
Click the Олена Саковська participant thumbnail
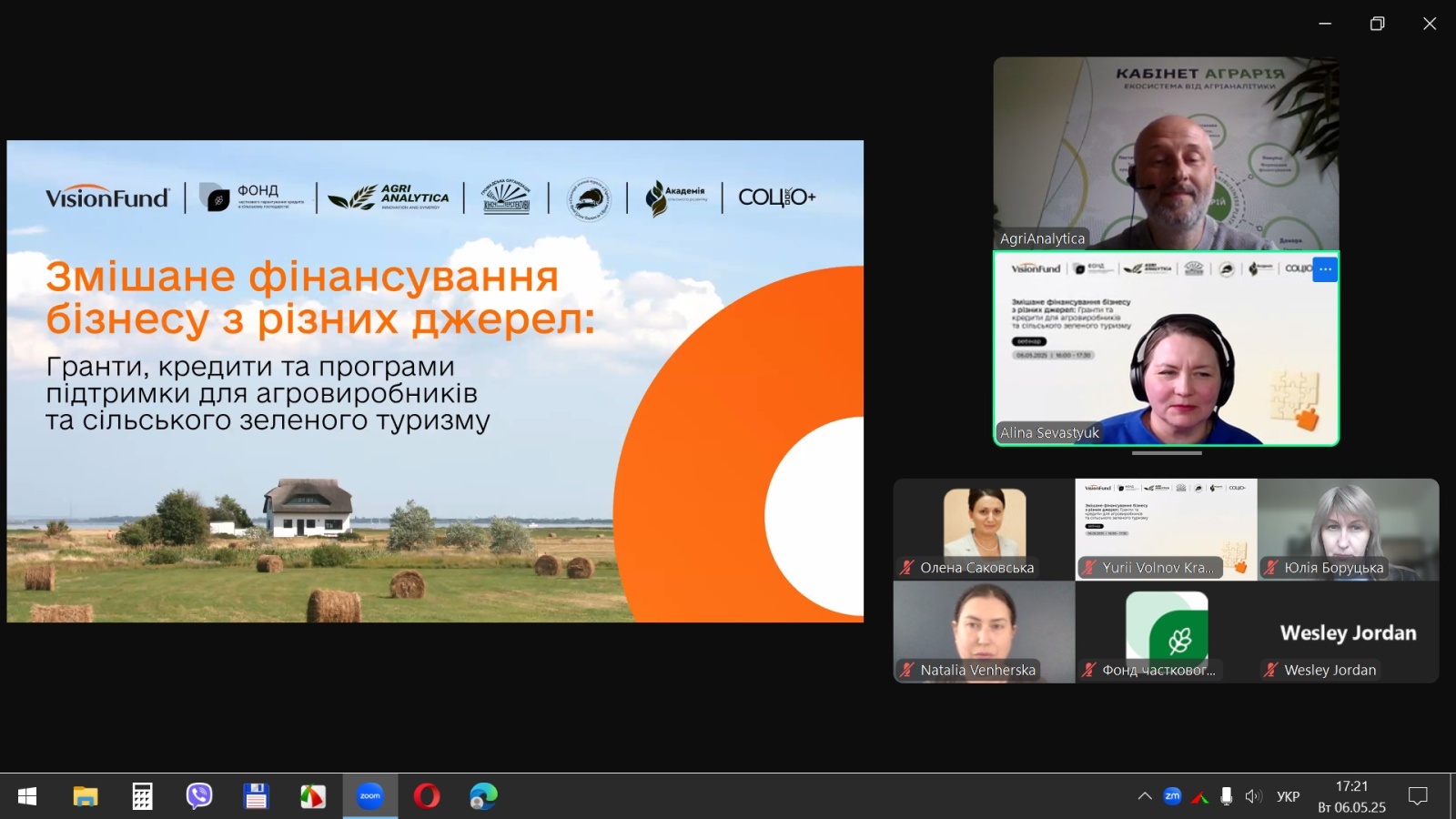tap(985, 530)
